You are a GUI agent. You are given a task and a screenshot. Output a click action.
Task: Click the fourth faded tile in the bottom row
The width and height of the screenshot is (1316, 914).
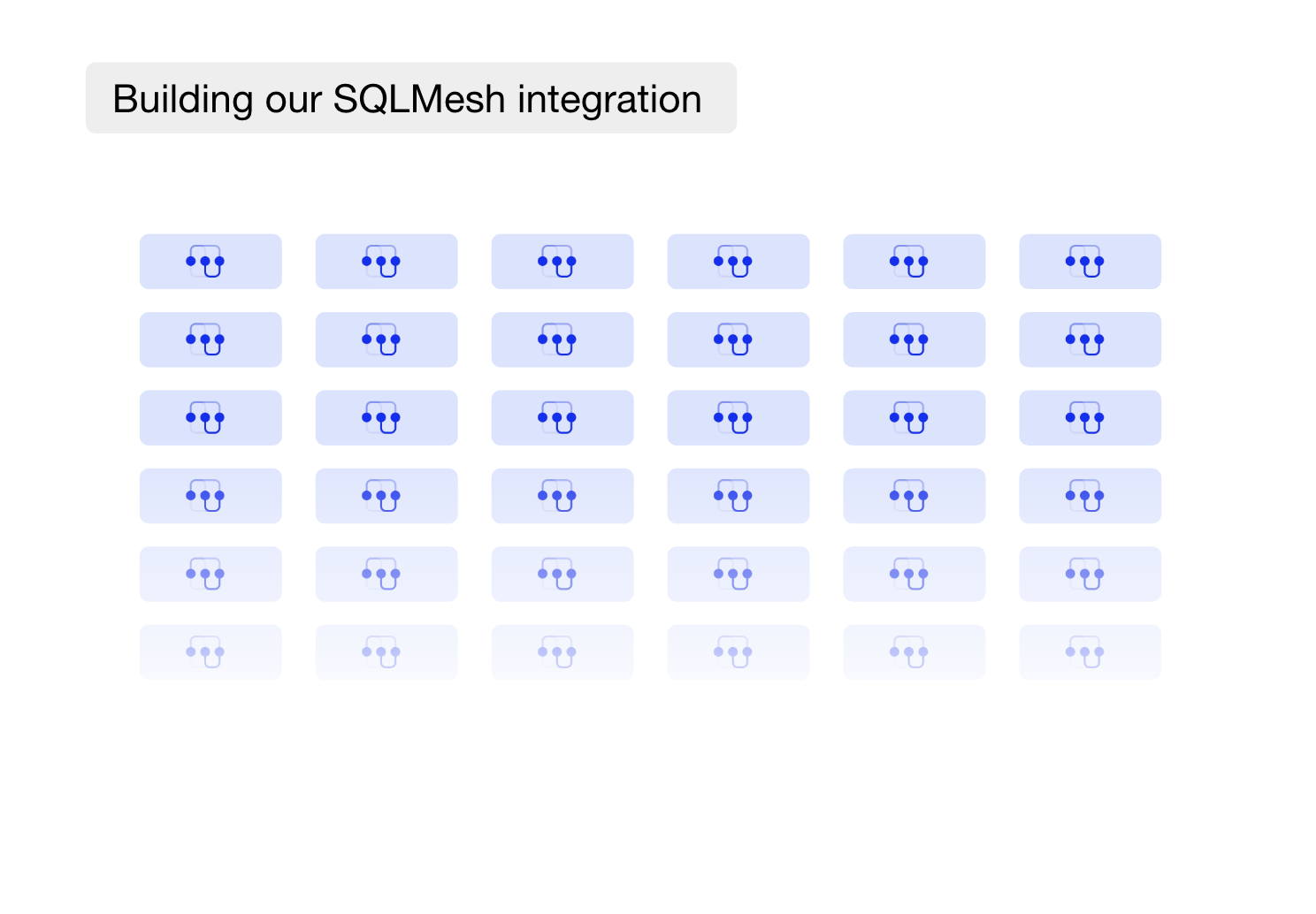click(x=738, y=652)
